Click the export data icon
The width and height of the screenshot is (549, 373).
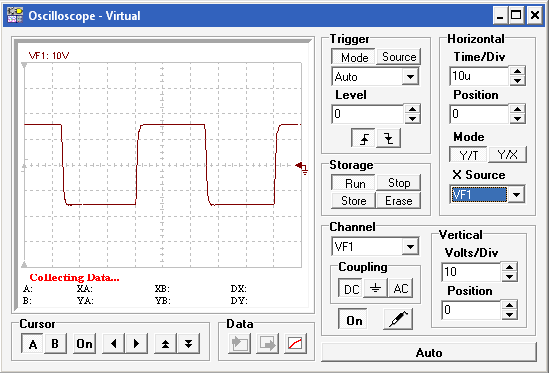point(267,344)
